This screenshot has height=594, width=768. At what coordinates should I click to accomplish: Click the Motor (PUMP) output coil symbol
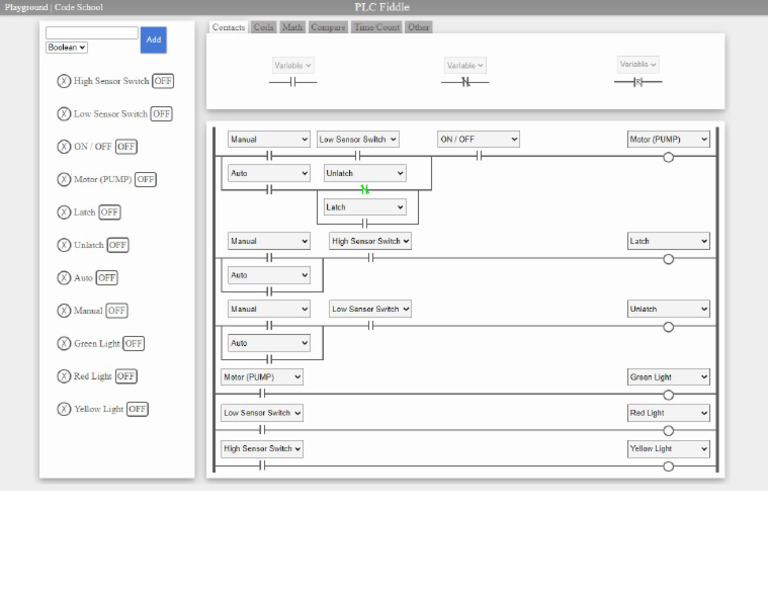coord(668,157)
